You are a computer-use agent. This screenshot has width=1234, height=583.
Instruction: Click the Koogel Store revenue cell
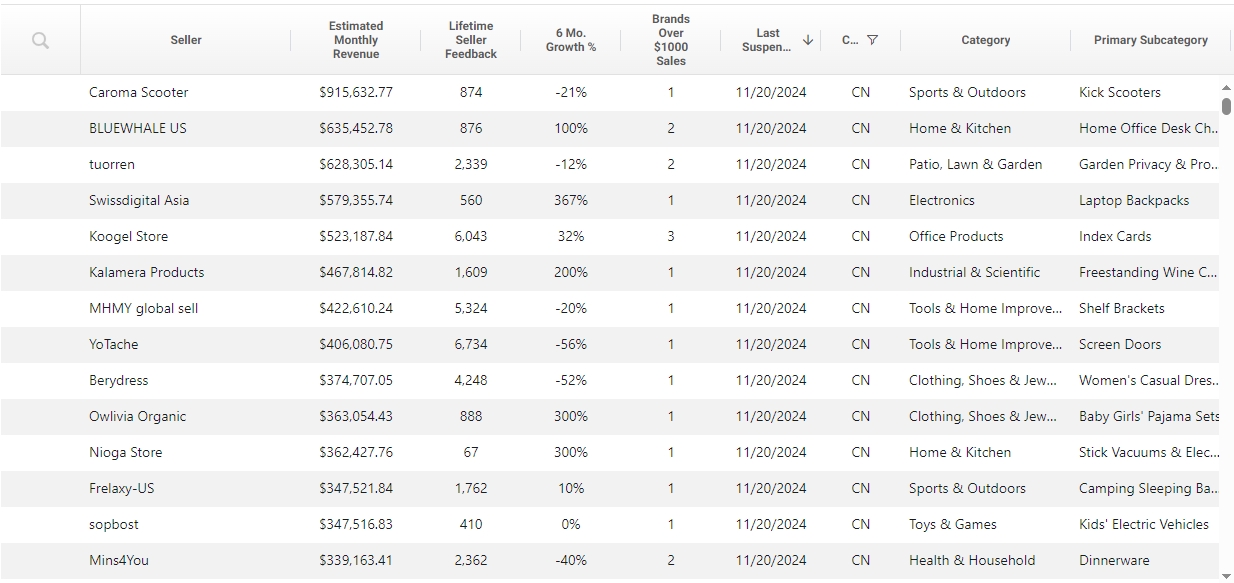(356, 236)
